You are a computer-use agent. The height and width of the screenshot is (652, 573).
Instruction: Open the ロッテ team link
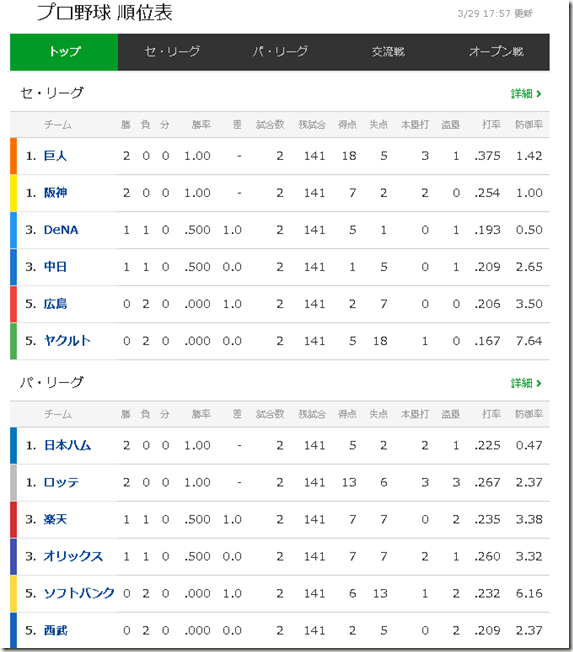pos(61,483)
